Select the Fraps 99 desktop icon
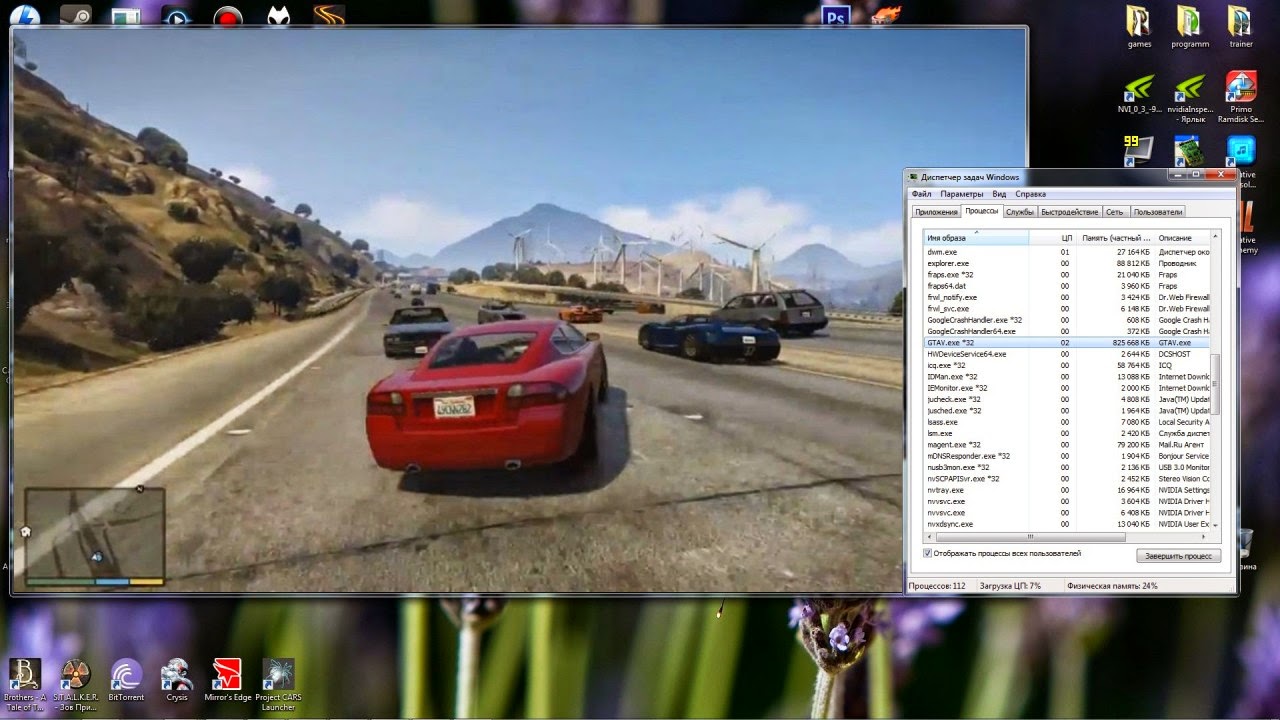Viewport: 1280px width, 720px height. pyautogui.click(x=1139, y=151)
